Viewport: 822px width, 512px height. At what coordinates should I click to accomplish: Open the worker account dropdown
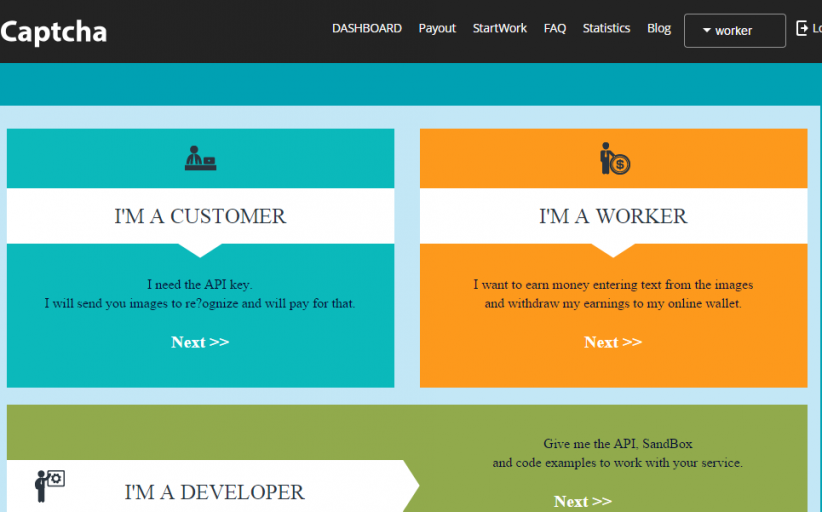click(x=734, y=31)
